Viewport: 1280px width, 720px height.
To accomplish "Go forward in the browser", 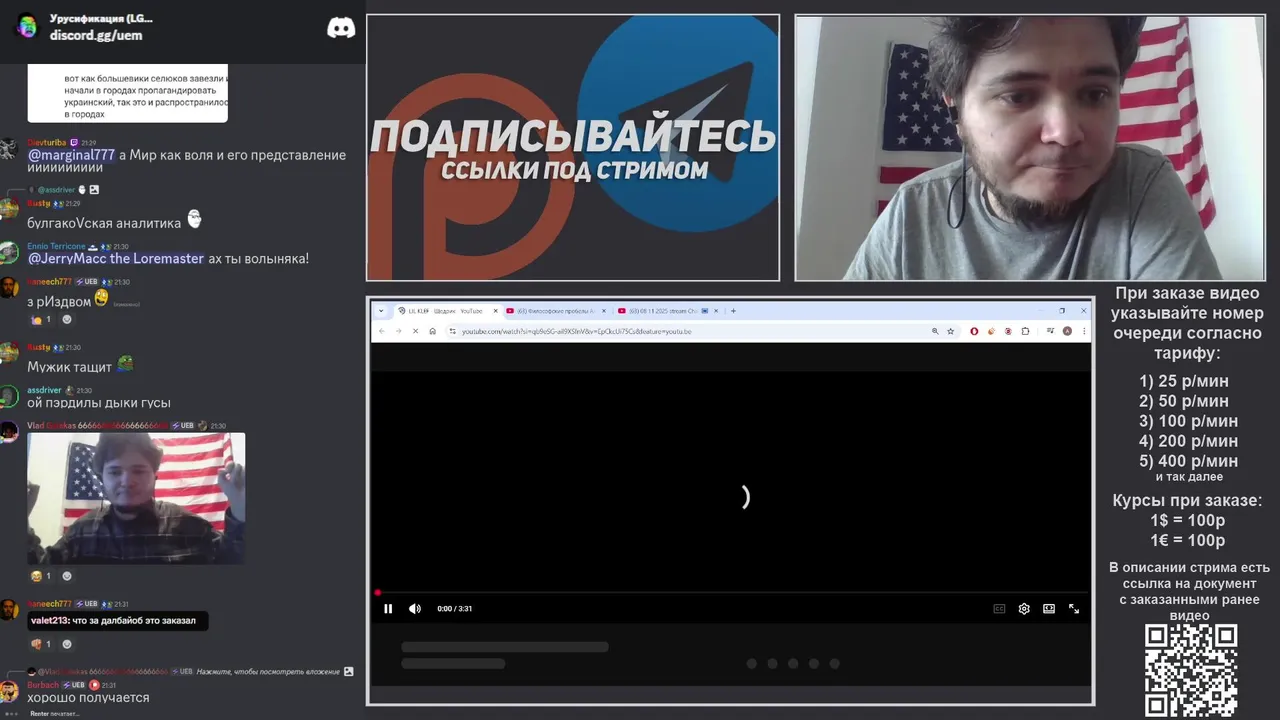I will pyautogui.click(x=398, y=331).
